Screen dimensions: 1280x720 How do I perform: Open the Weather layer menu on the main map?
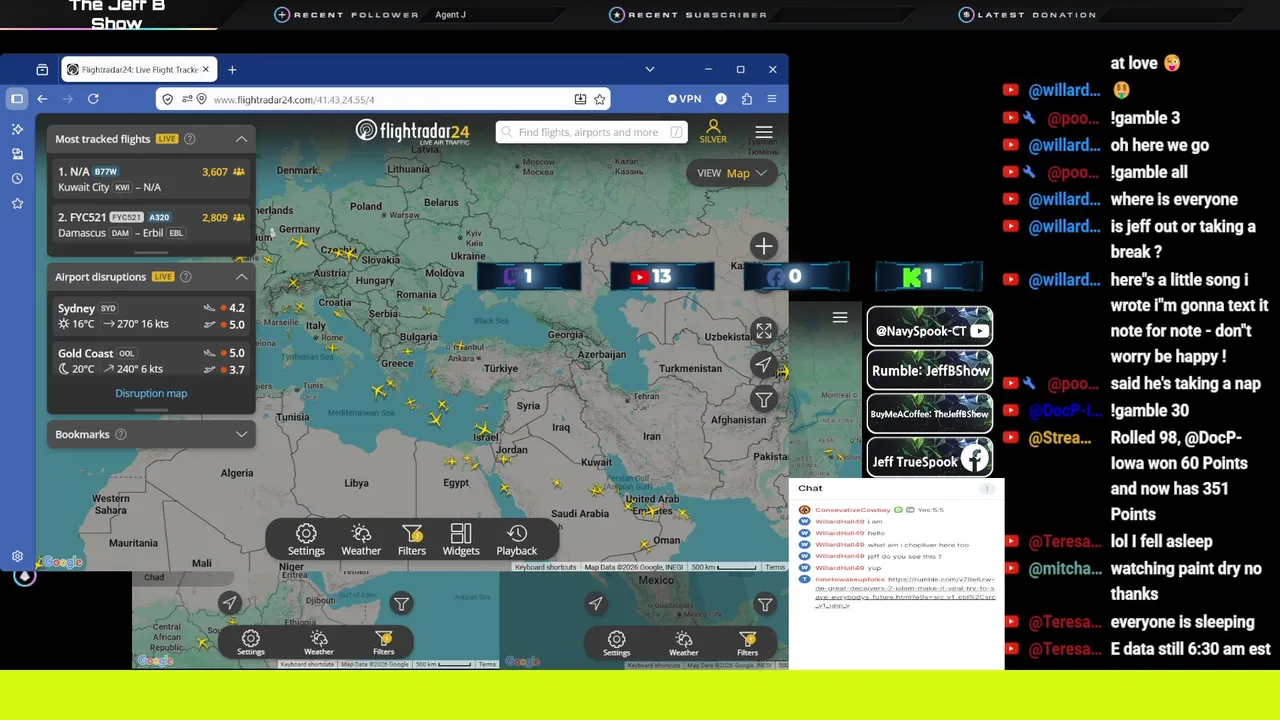point(361,540)
